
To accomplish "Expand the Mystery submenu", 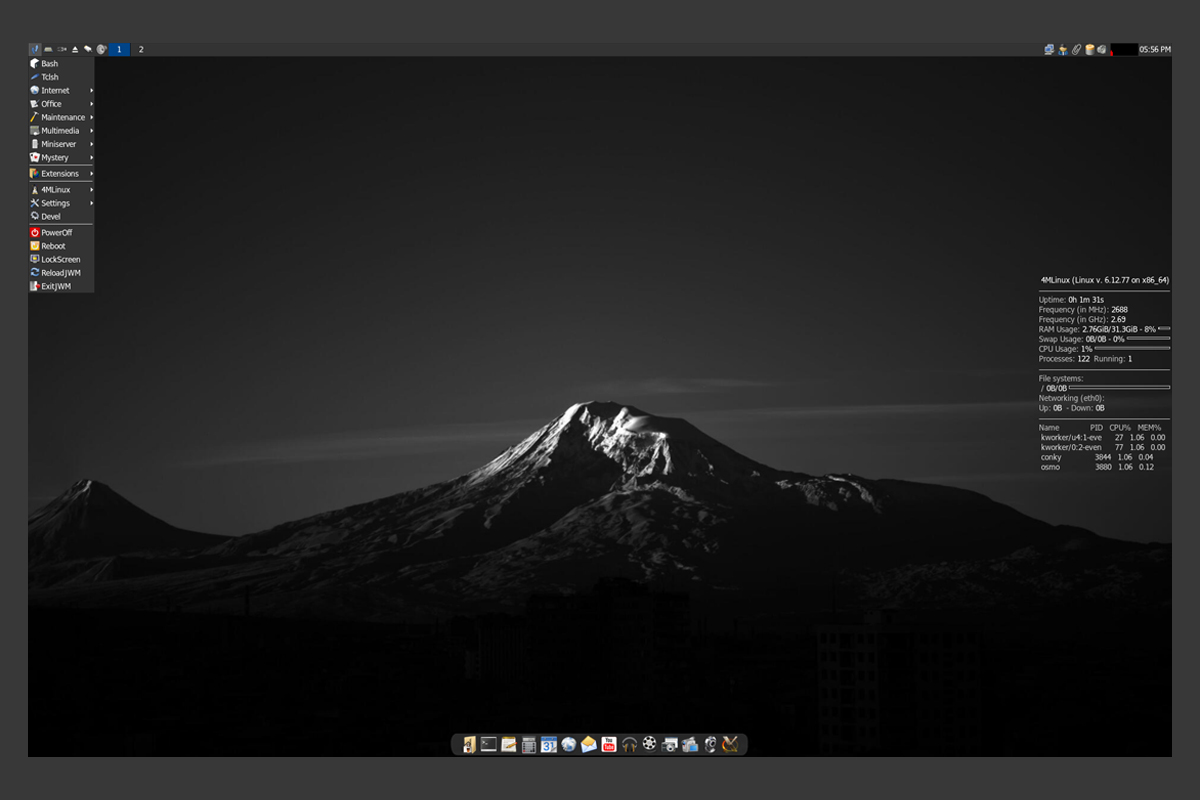I will [61, 157].
